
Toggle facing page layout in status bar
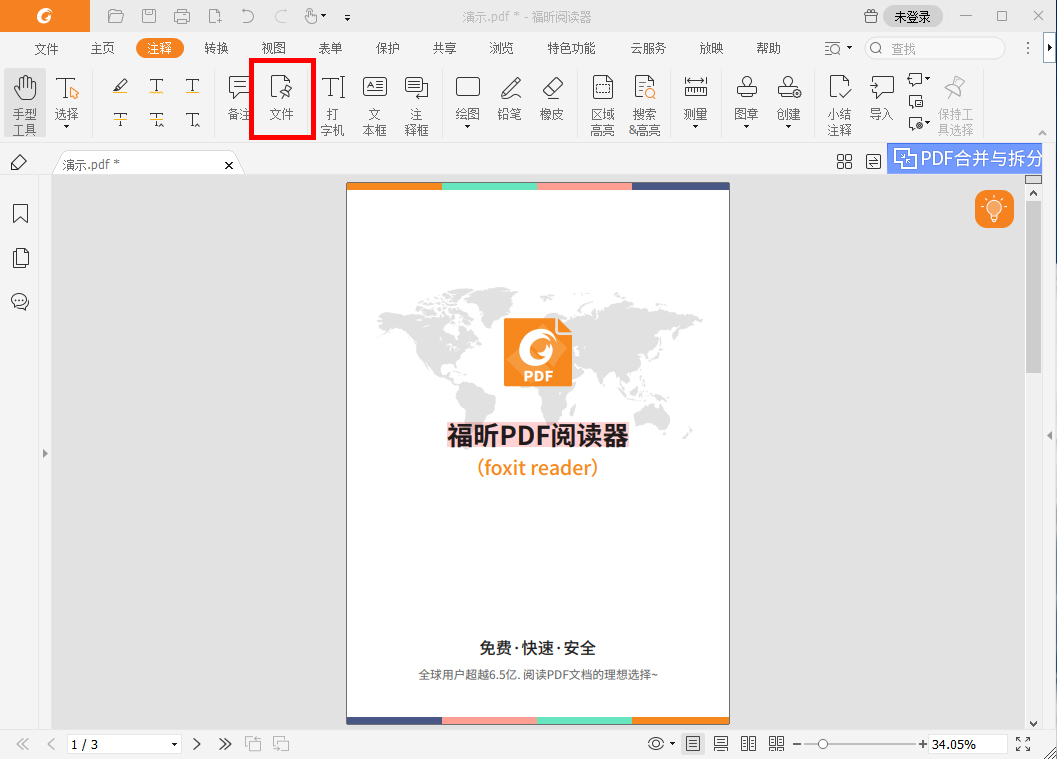(x=748, y=743)
